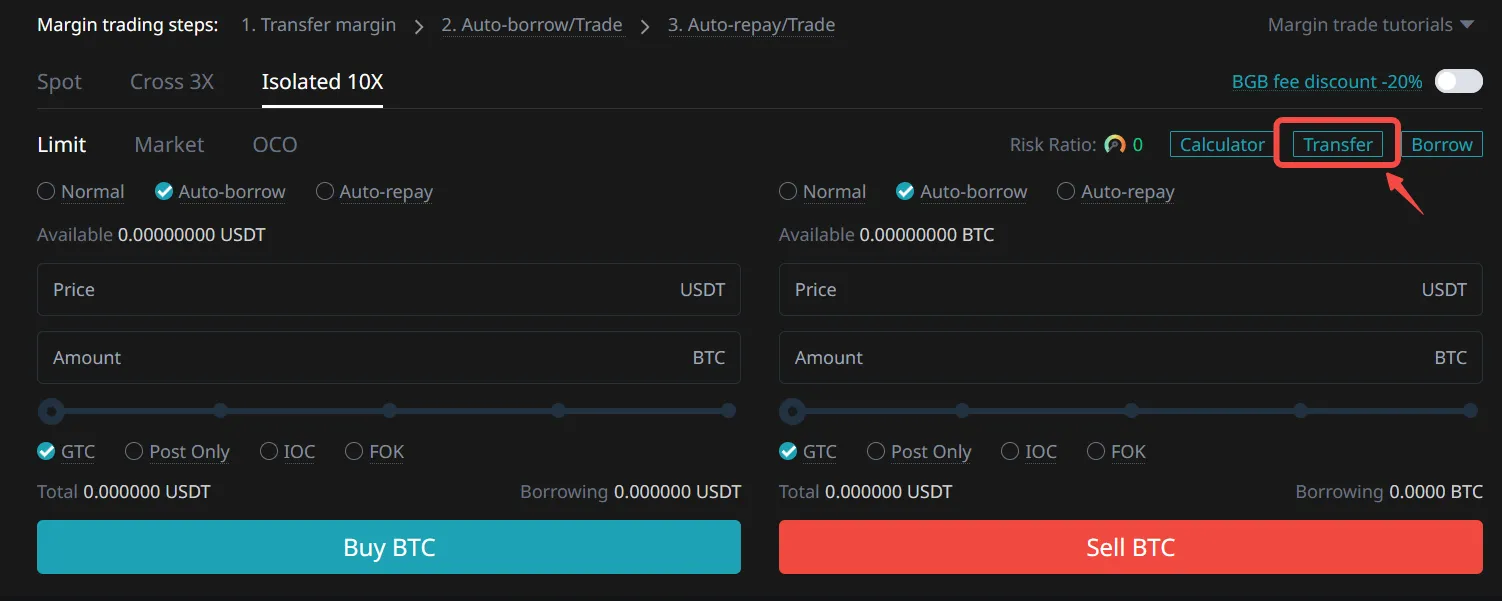This screenshot has width=1502, height=601.
Task: Open the BGB fee discount link
Action: [x=1326, y=82]
